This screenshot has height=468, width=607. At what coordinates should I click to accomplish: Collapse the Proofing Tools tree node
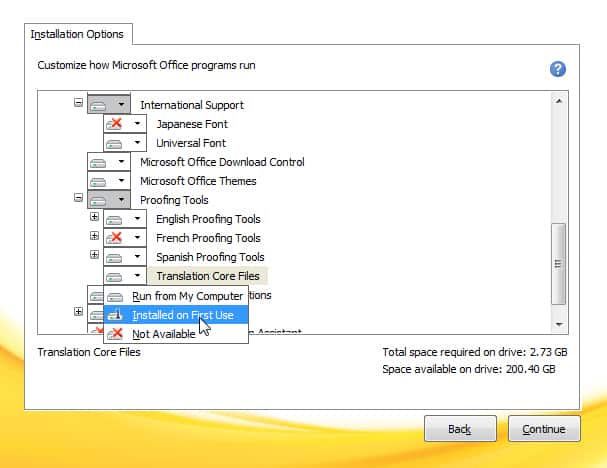78,198
